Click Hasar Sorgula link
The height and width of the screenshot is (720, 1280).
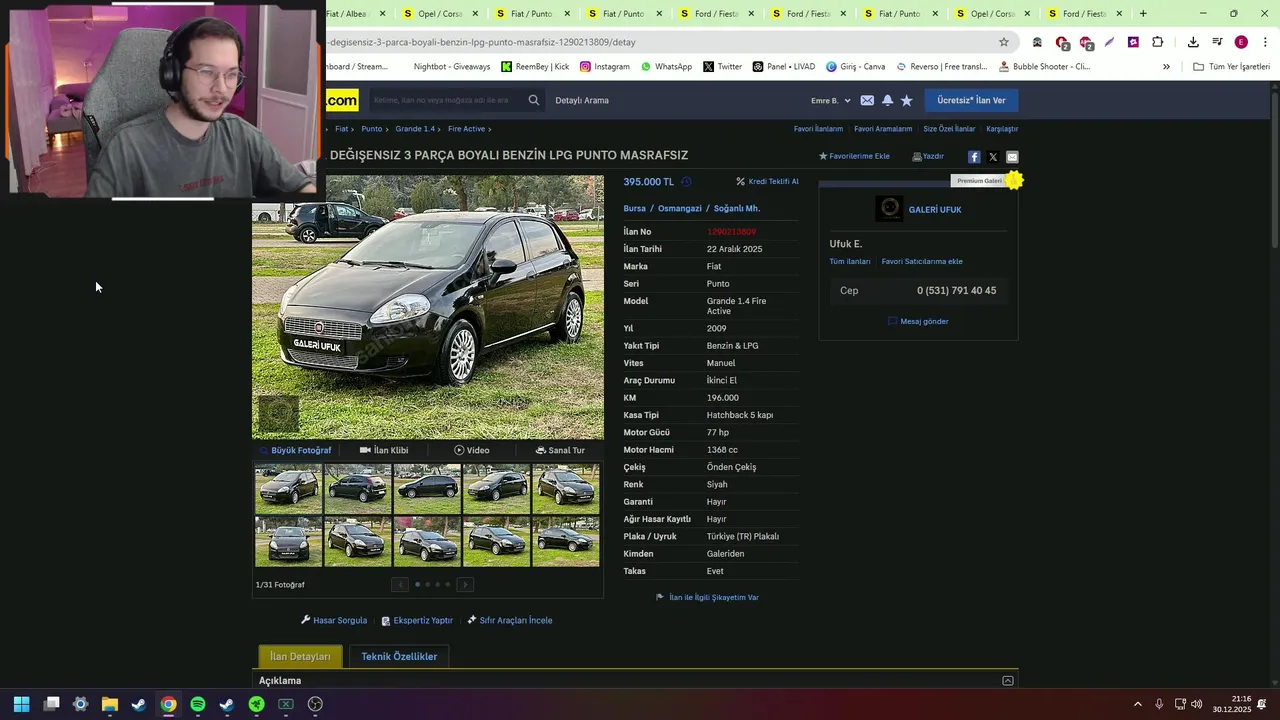[334, 620]
